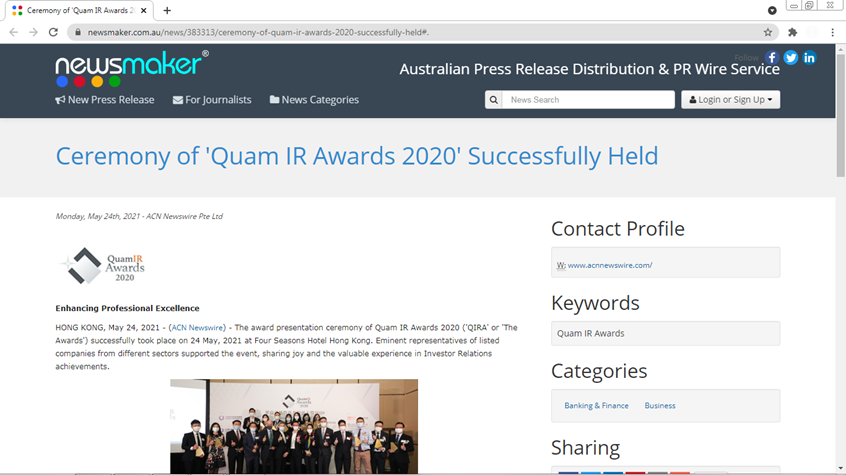
Task: Click 'Enhancing Professional Excellence' heading
Action: [127, 308]
